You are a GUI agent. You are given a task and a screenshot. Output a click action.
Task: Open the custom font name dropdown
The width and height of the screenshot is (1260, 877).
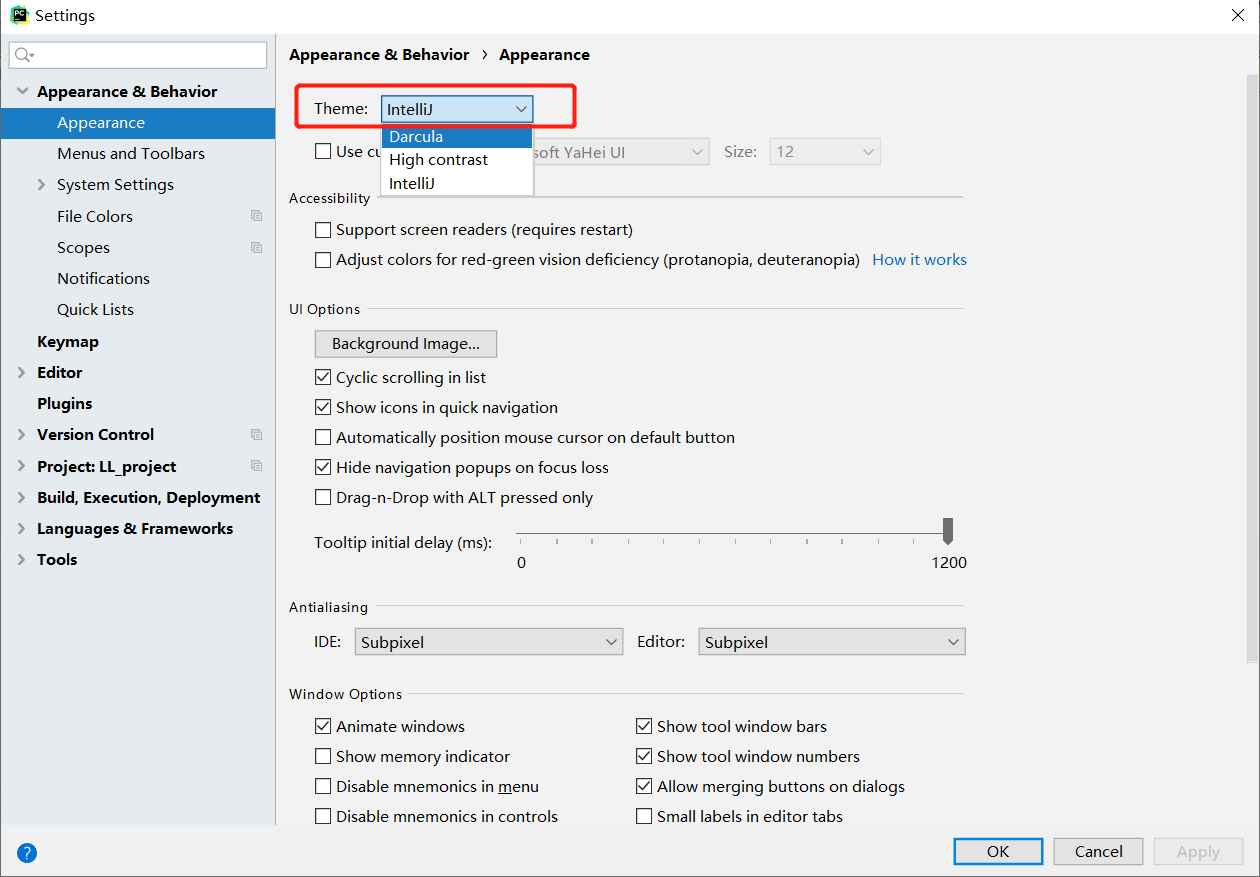pos(622,152)
